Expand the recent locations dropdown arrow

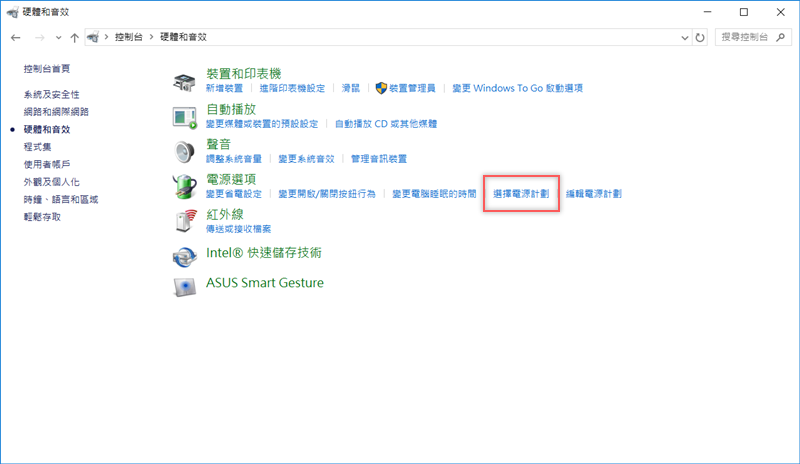click(58, 37)
